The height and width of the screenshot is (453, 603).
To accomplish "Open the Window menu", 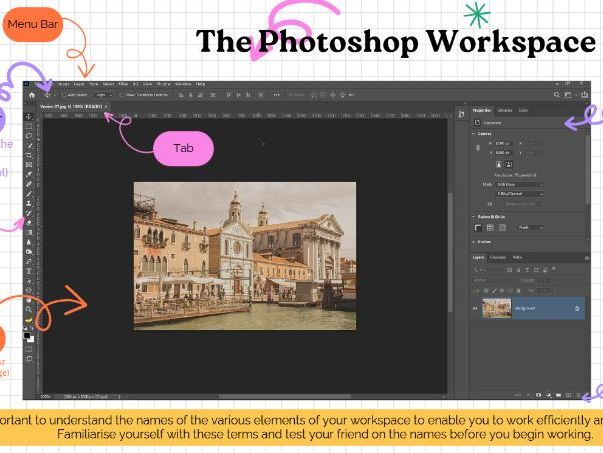I will pyautogui.click(x=183, y=84).
